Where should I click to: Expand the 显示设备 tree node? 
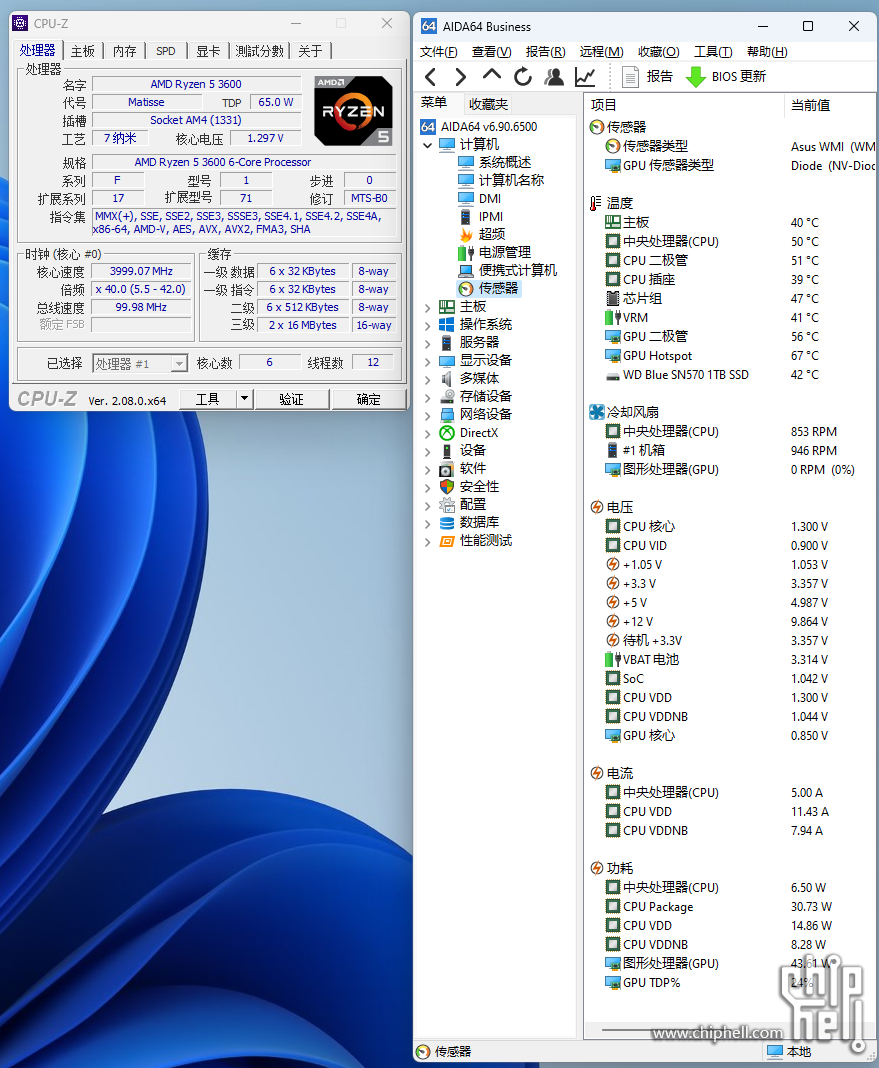(428, 362)
